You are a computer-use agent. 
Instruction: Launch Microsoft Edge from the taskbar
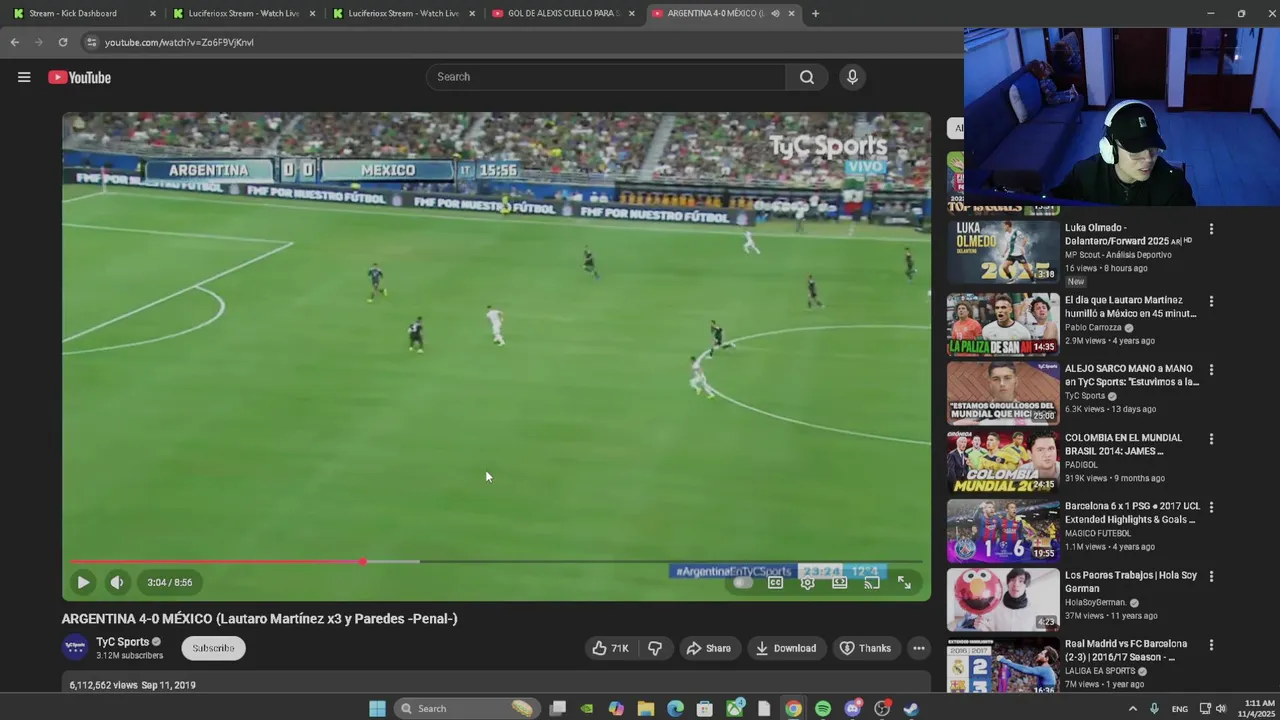[x=675, y=708]
